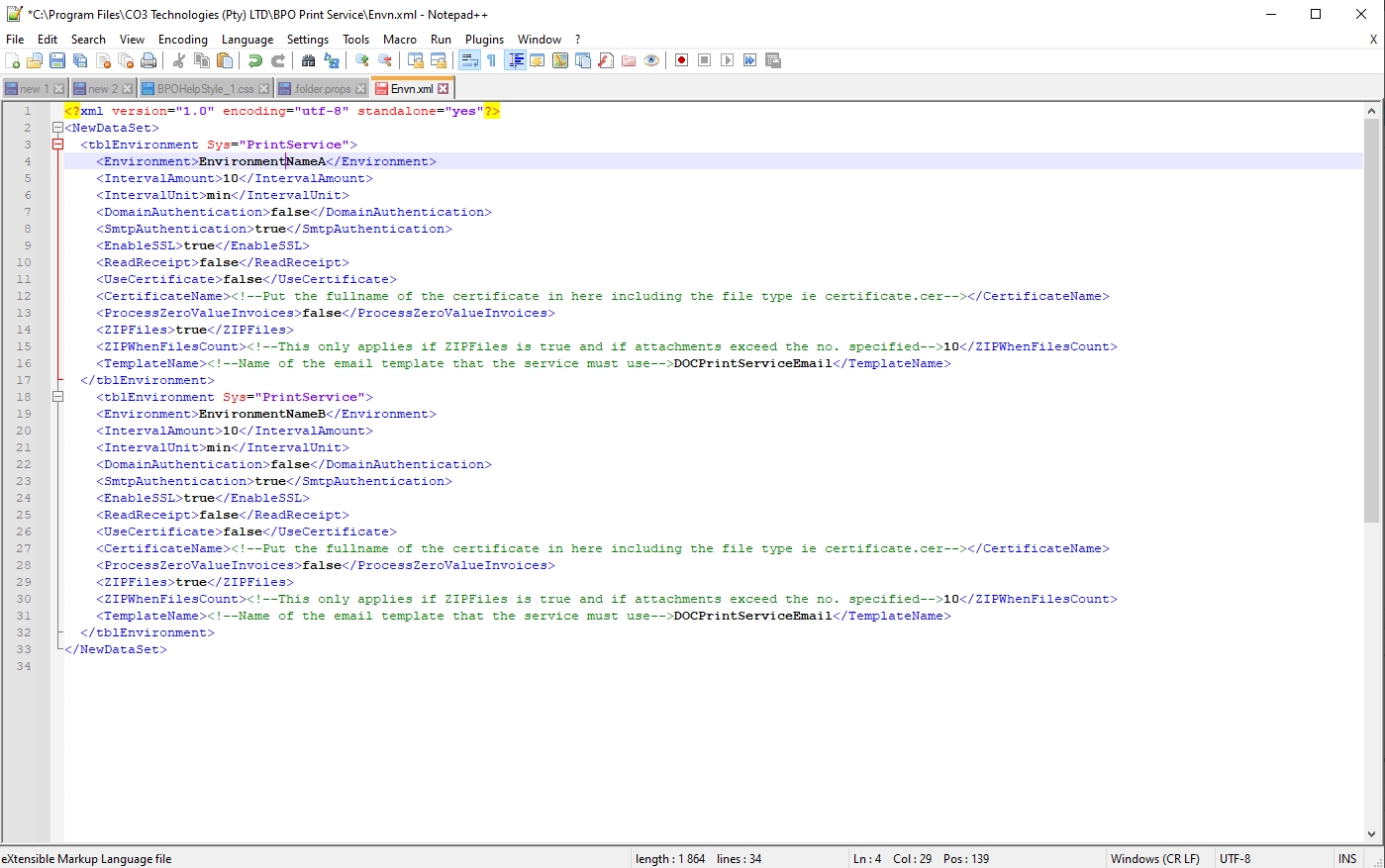Open the Encoding menu
1385x868 pixels.
183,40
